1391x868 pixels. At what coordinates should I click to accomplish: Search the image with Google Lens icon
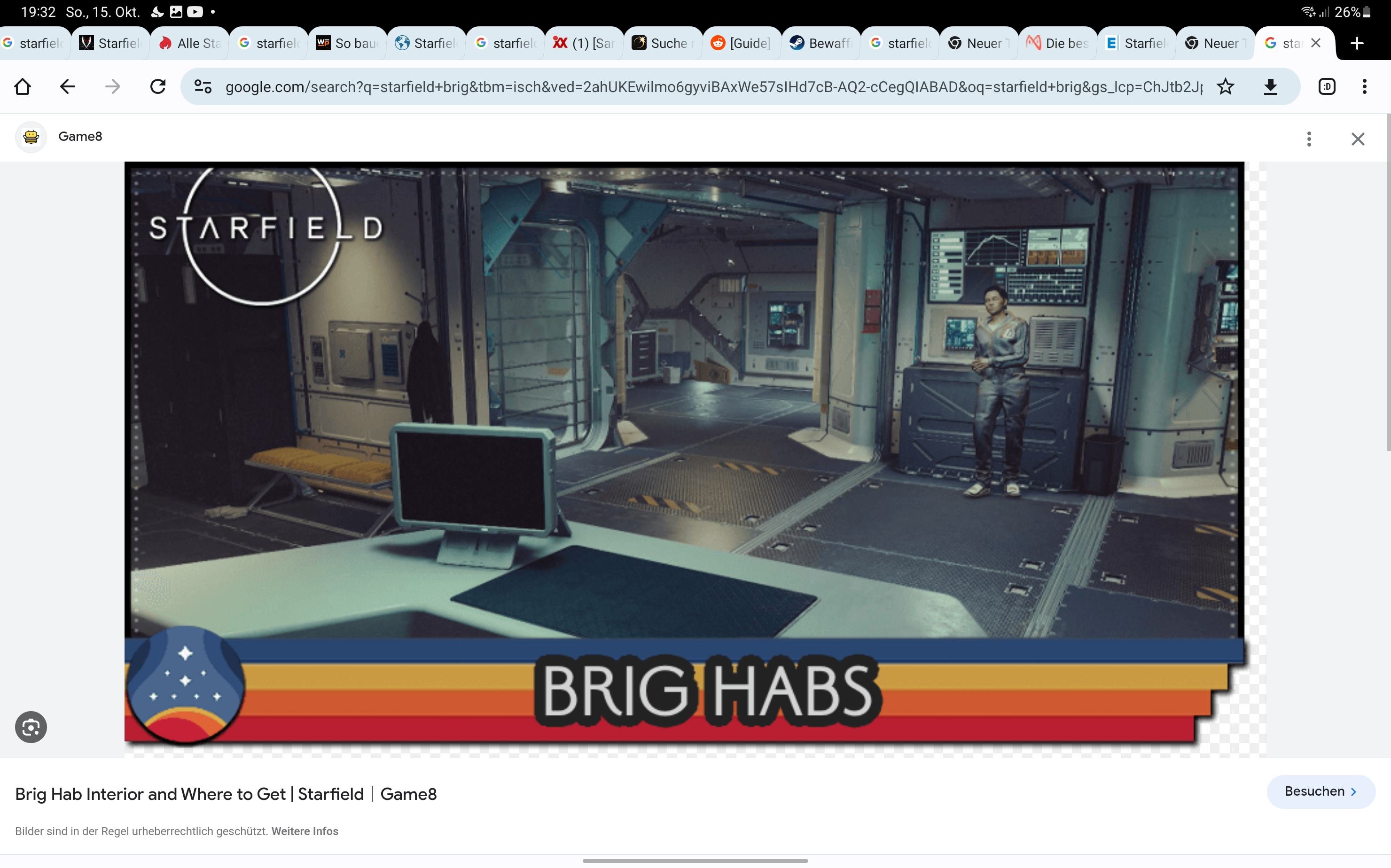31,728
